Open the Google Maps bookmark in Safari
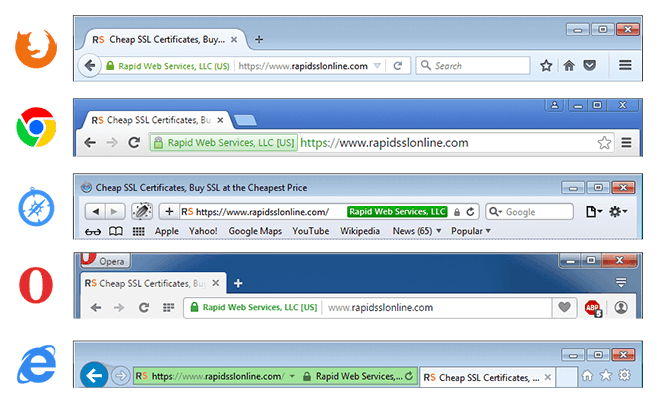 (x=255, y=231)
